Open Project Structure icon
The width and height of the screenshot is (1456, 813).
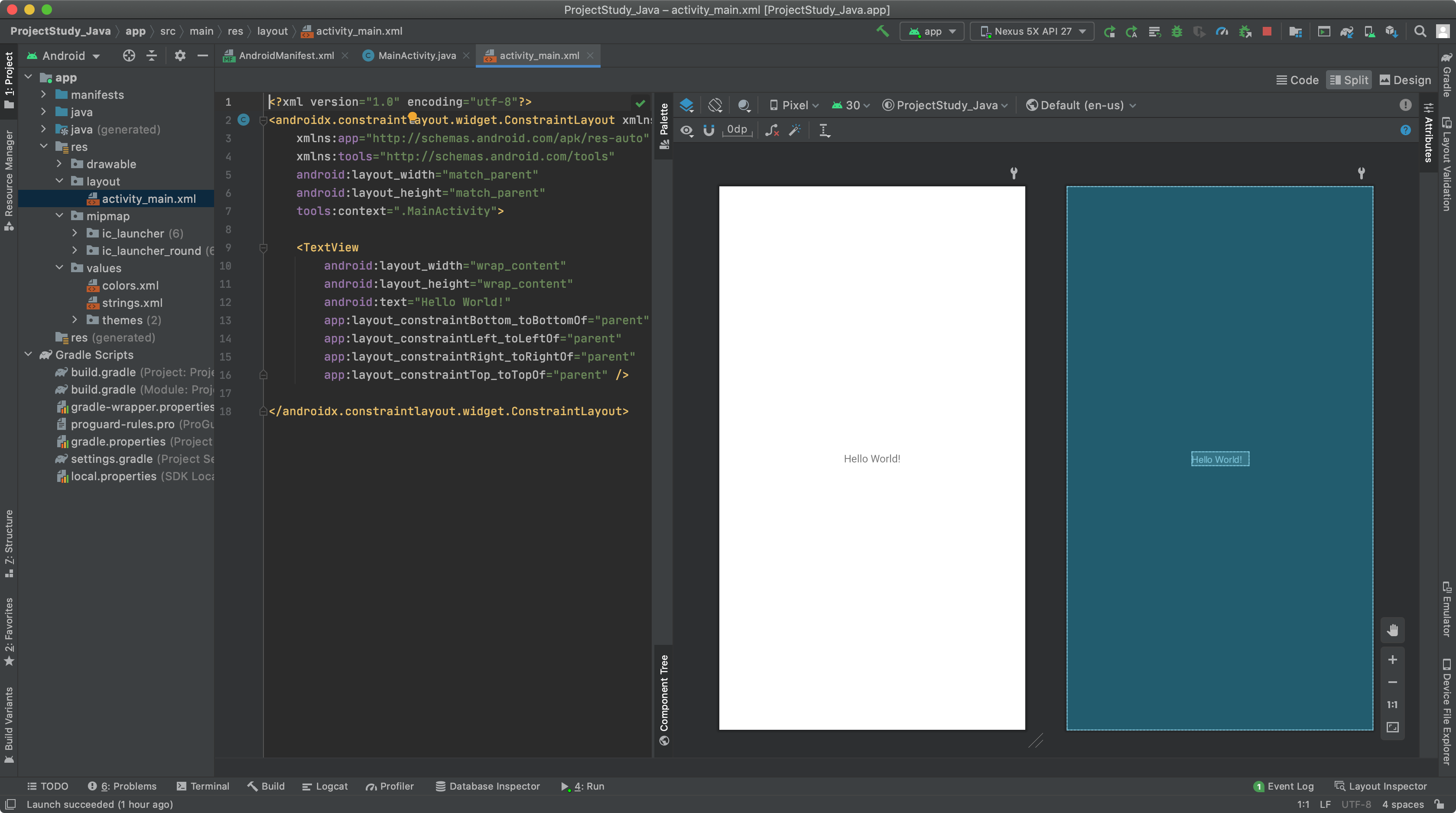(1296, 32)
